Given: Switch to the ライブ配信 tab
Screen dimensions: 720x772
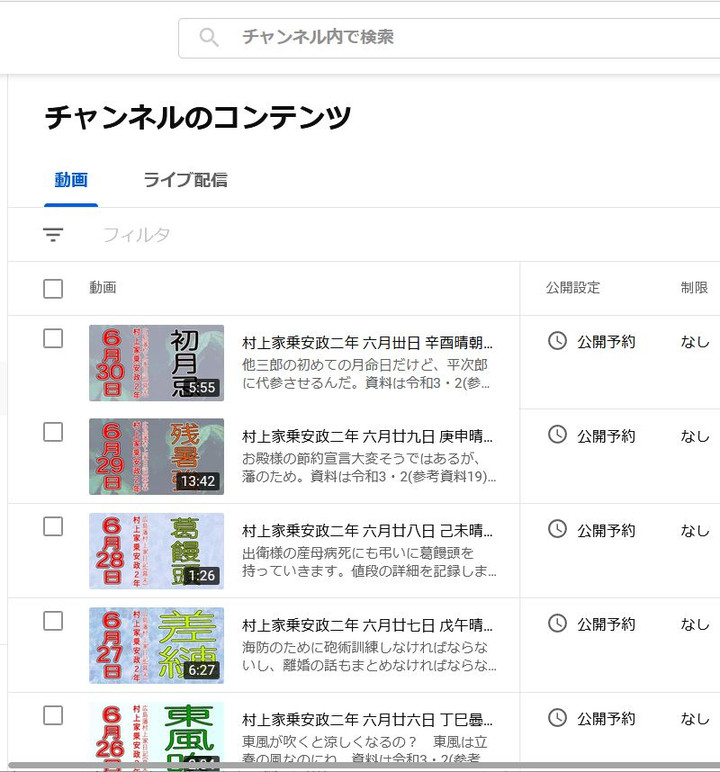Looking at the screenshot, I should (185, 180).
